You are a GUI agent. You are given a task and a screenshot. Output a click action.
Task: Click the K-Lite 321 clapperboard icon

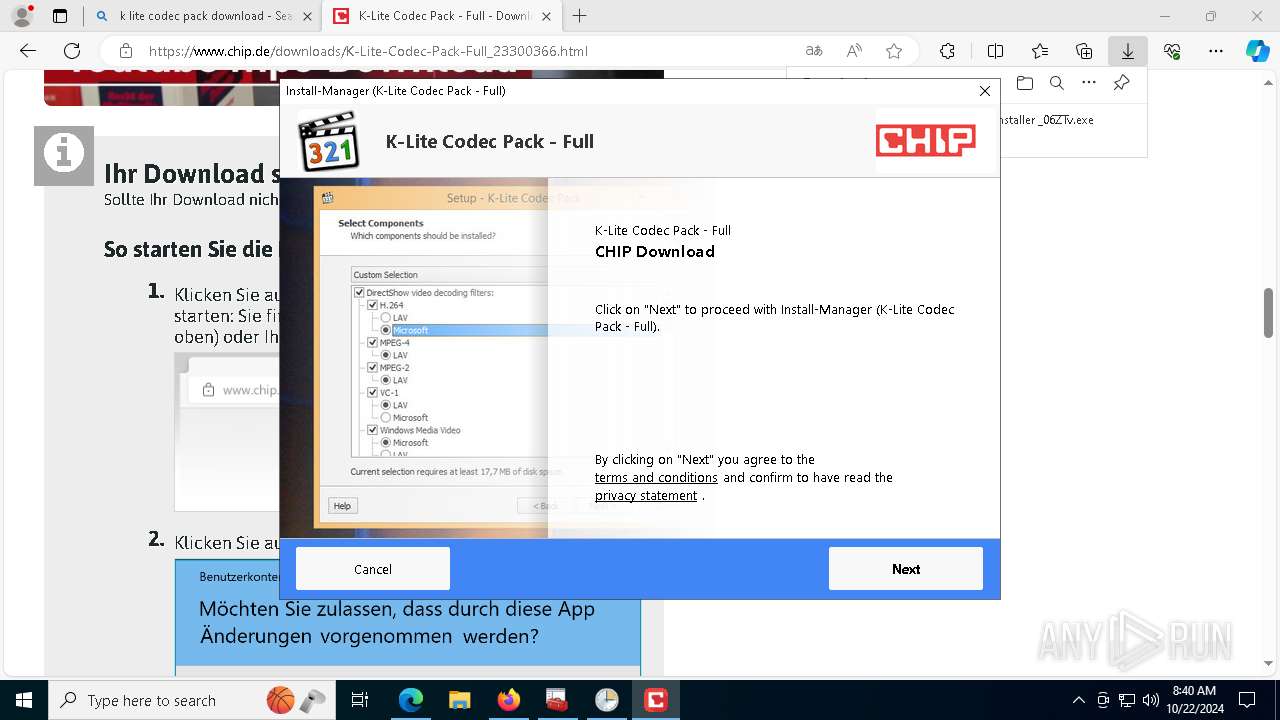(x=330, y=141)
